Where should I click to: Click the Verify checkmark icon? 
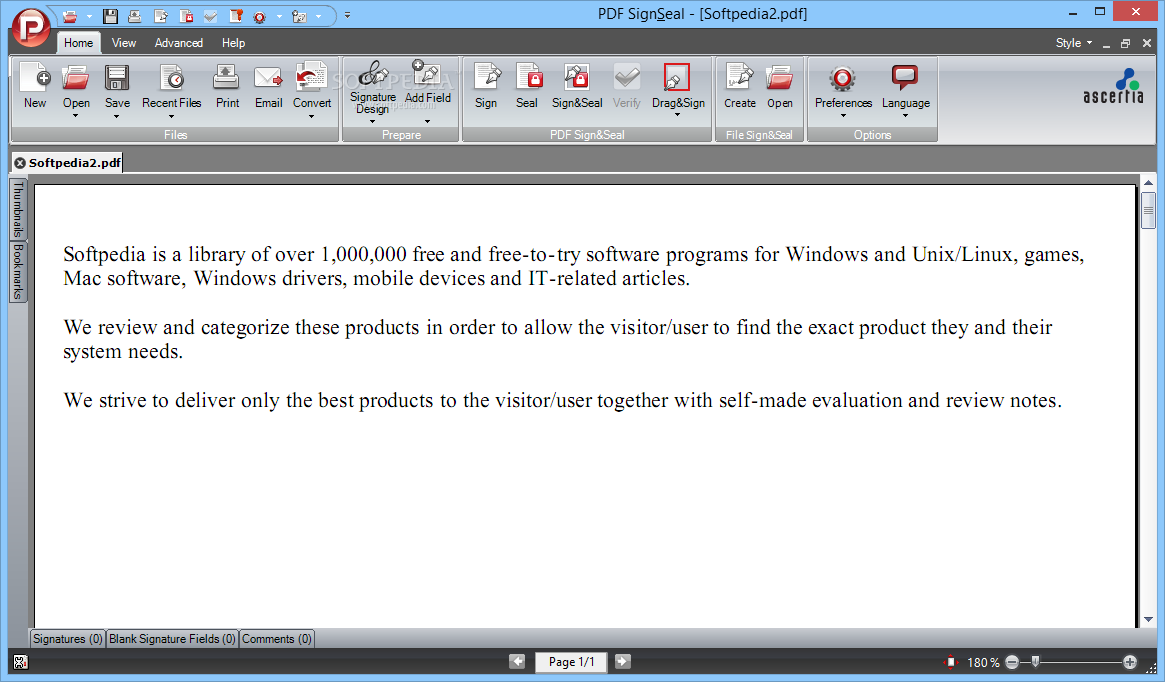[x=626, y=78]
